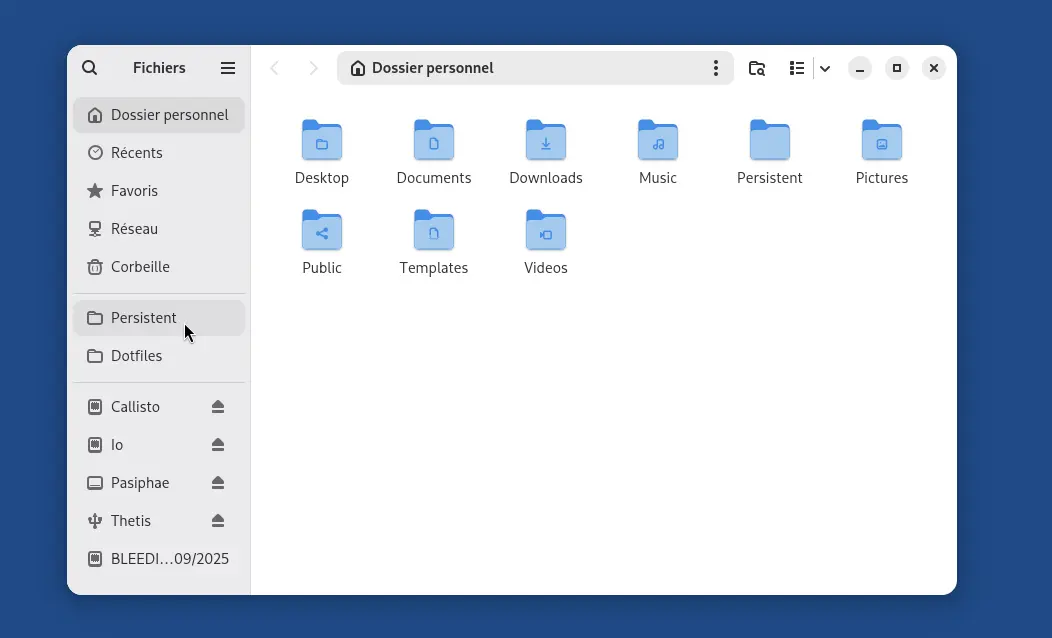Open Corbeille in the sidebar
The width and height of the screenshot is (1052, 638).
[159, 266]
